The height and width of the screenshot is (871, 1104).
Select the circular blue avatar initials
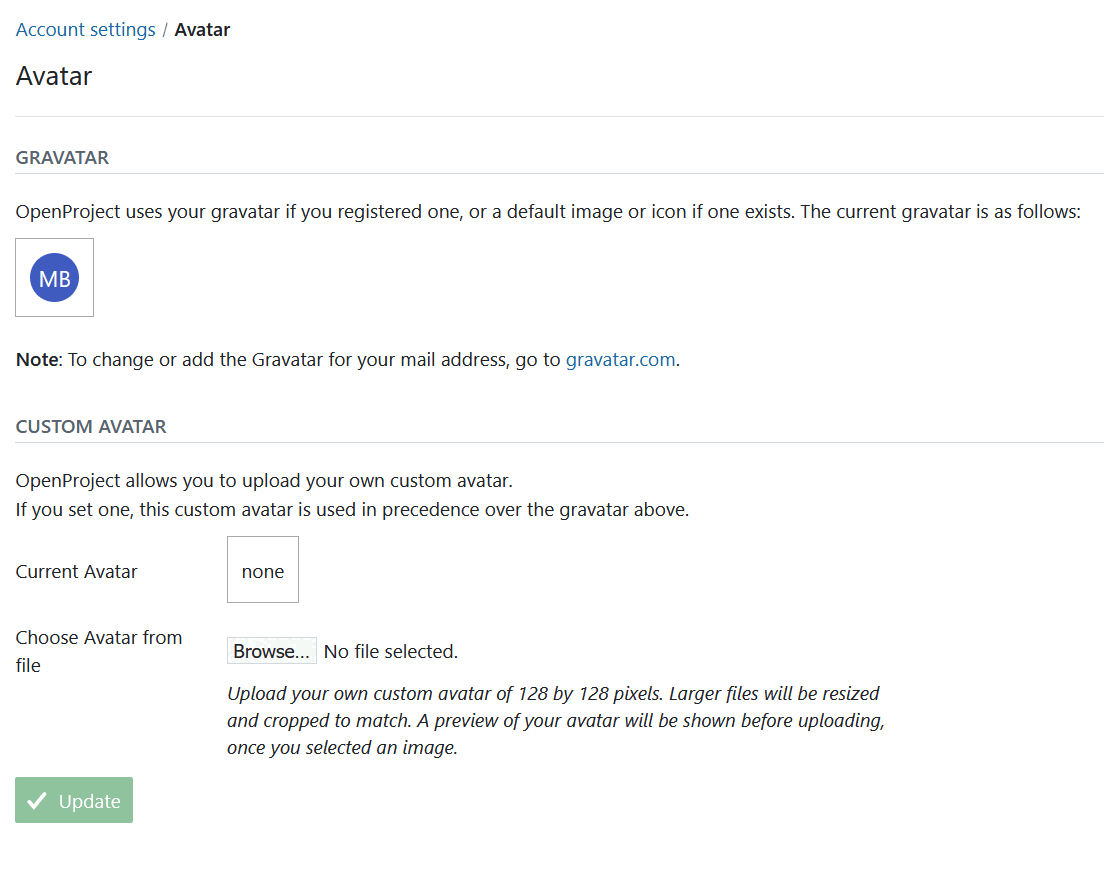point(54,277)
